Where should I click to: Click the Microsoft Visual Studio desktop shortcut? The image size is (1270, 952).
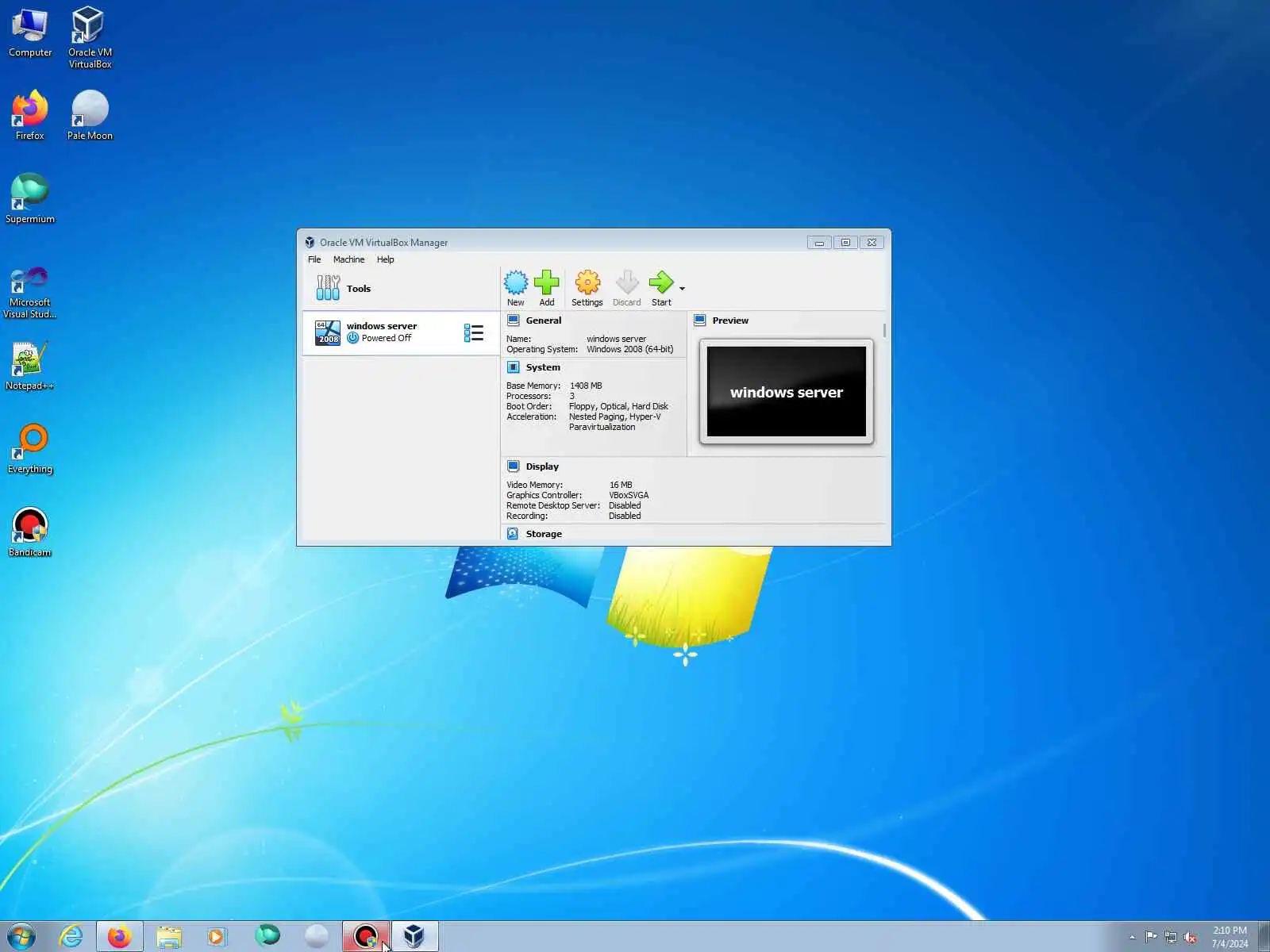(30, 293)
